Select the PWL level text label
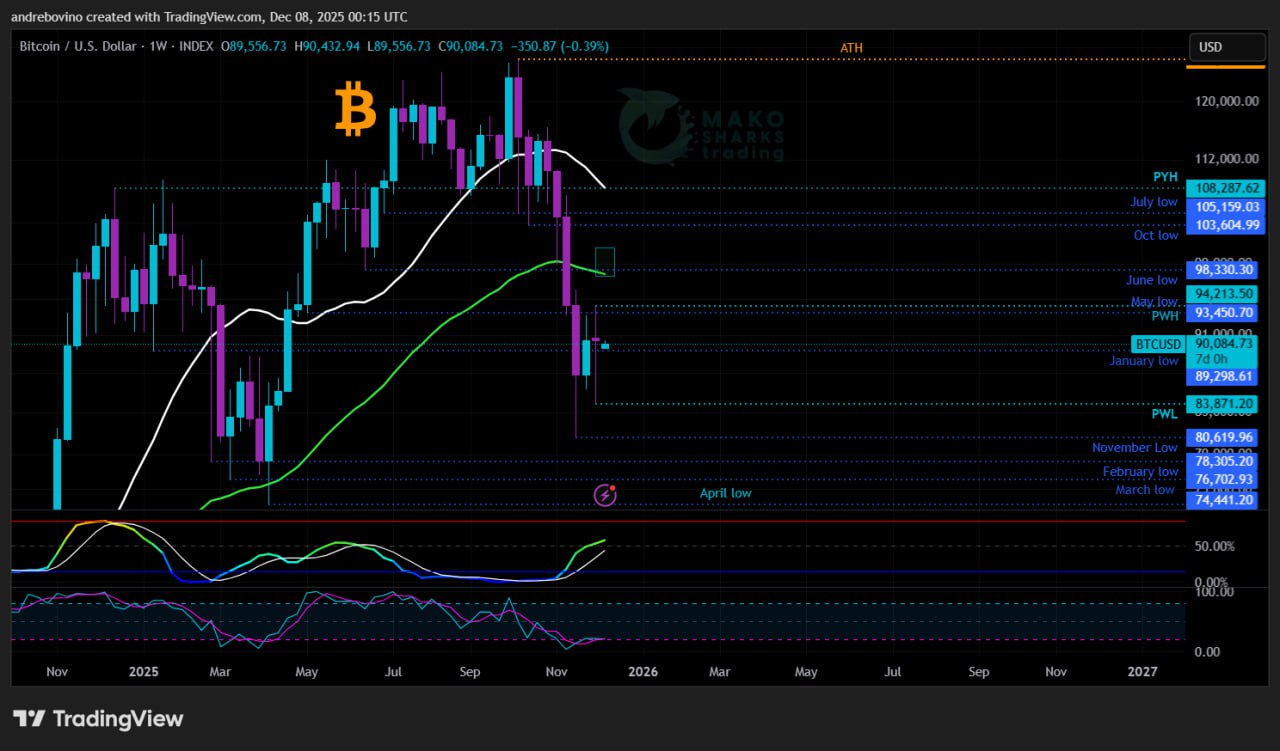The width and height of the screenshot is (1280, 751). coord(1164,413)
